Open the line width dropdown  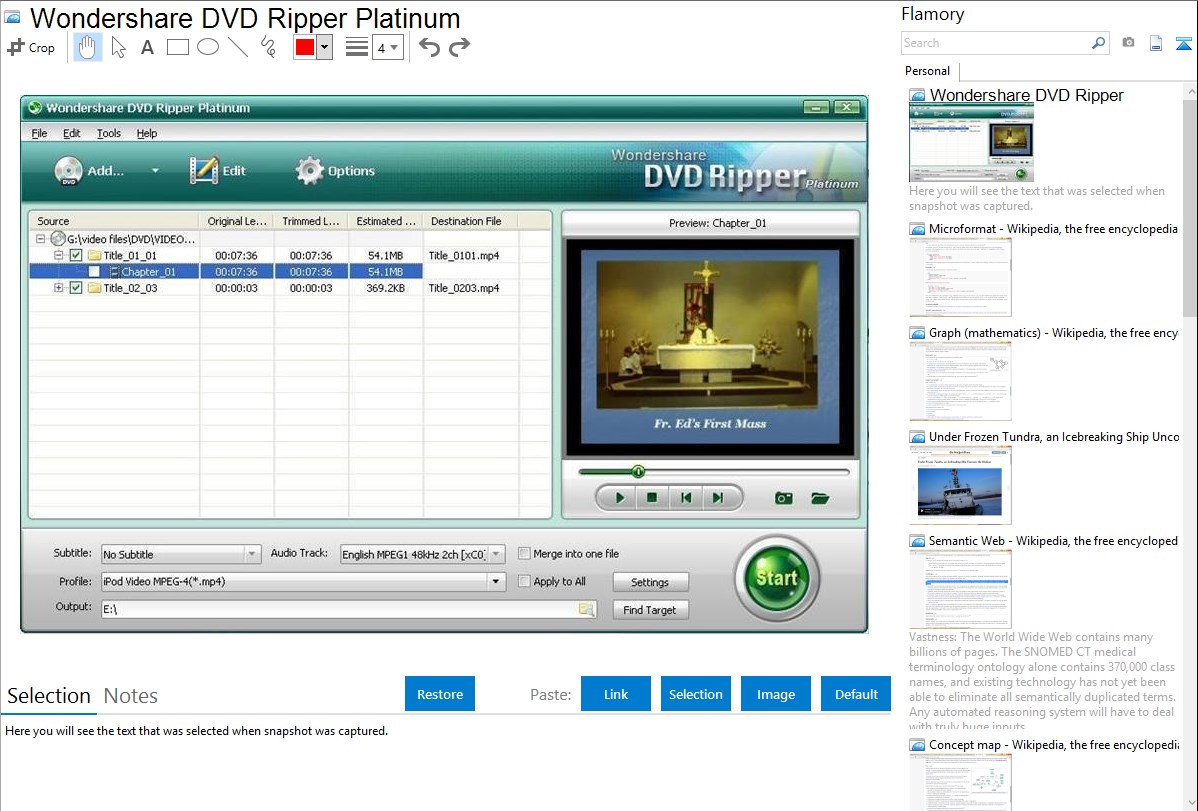point(387,48)
